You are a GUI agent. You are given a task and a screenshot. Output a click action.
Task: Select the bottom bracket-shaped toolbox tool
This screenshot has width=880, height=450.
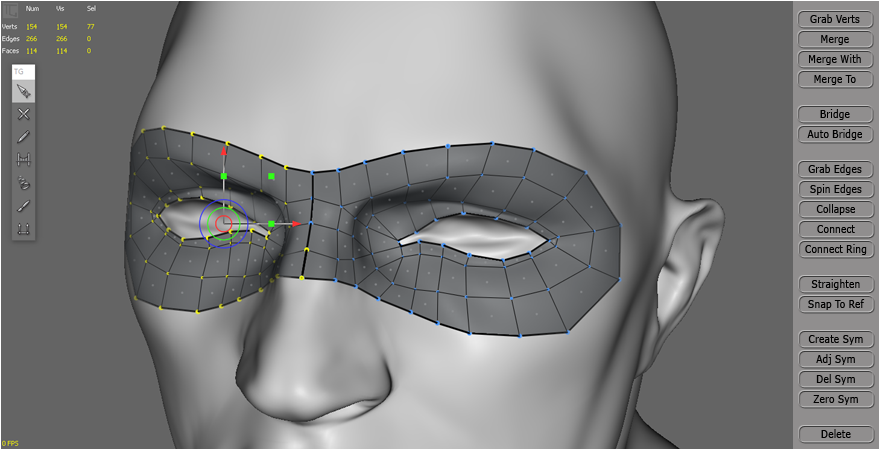[24, 229]
